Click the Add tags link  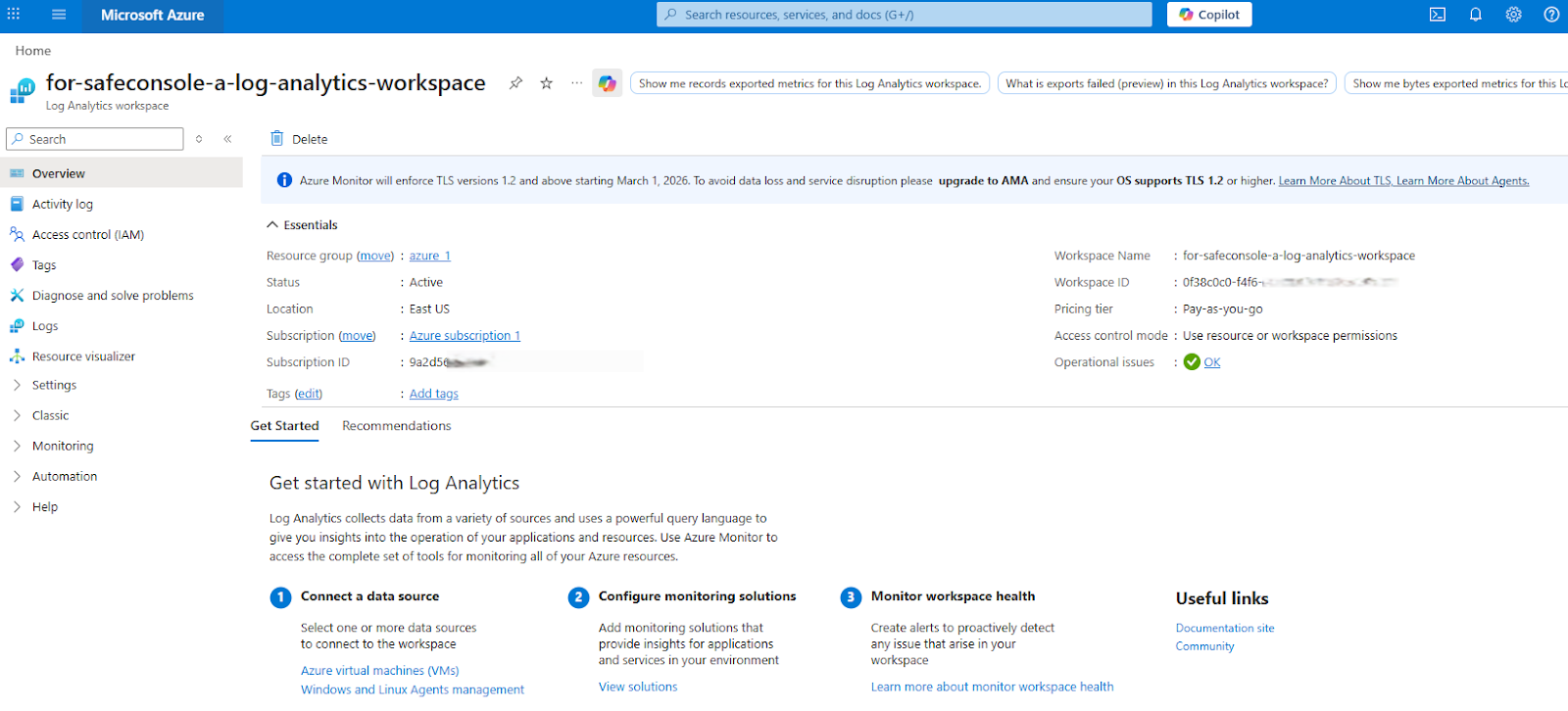click(434, 394)
